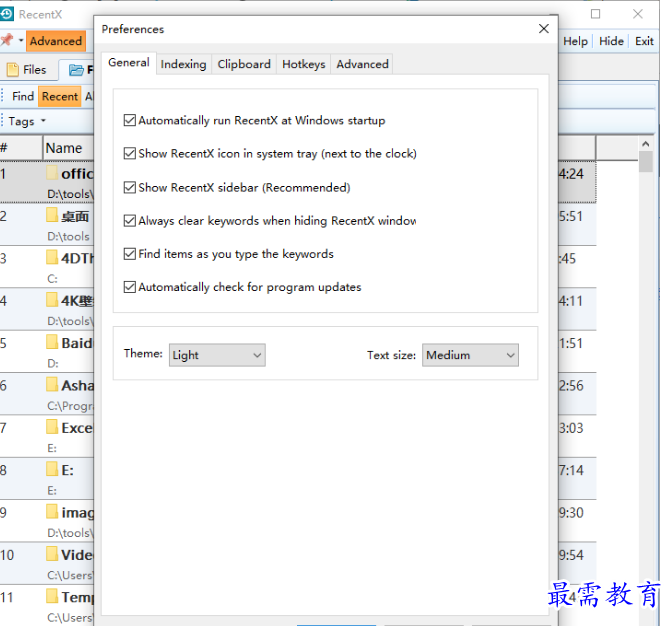This screenshot has height=626, width=669.
Task: Click folder icon of the 4K row
Action: click(52, 300)
